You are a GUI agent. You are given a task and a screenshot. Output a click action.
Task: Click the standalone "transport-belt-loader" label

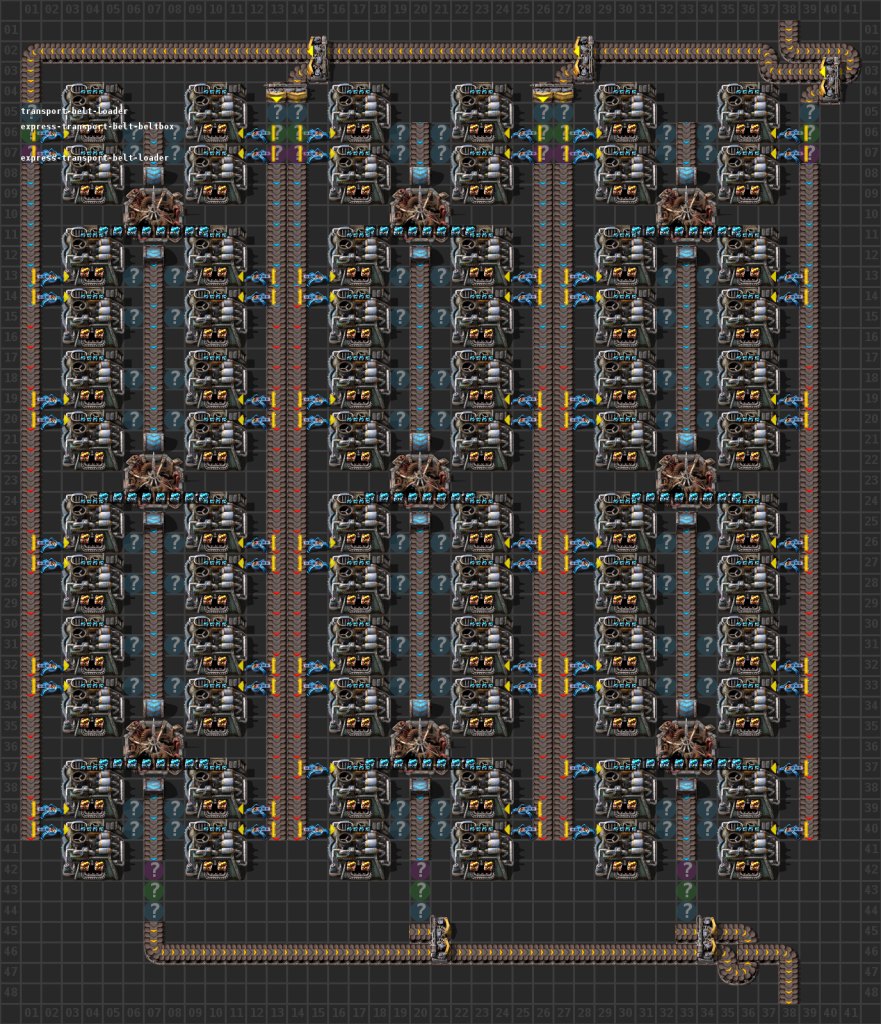pyautogui.click(x=74, y=111)
